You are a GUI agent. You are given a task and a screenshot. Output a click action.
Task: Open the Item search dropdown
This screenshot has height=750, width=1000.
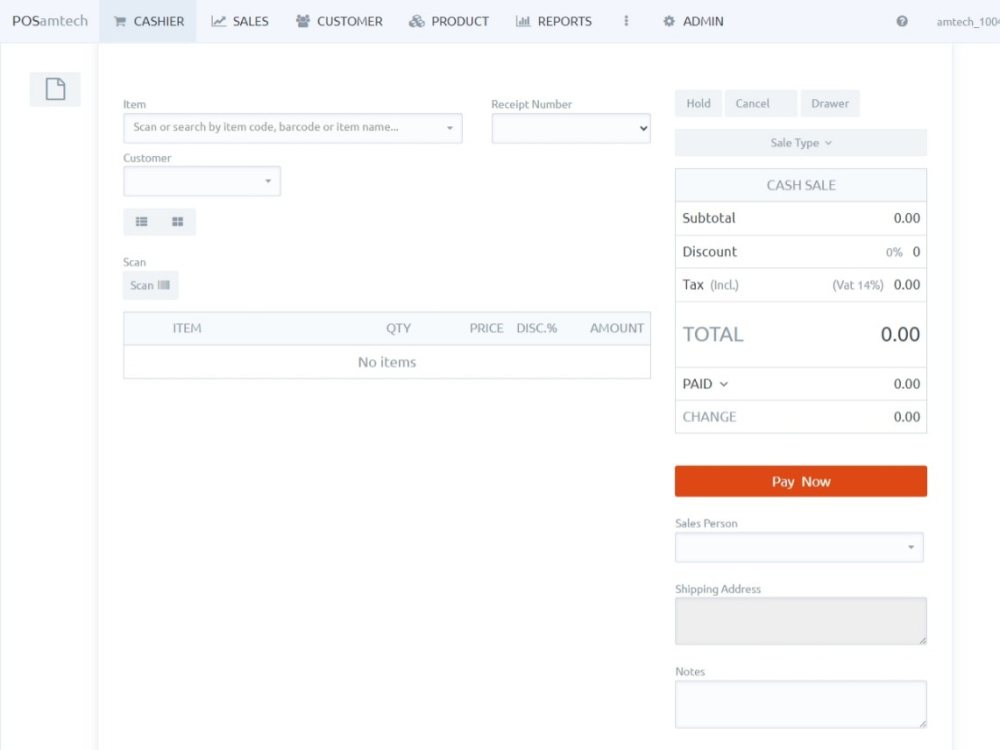point(293,128)
